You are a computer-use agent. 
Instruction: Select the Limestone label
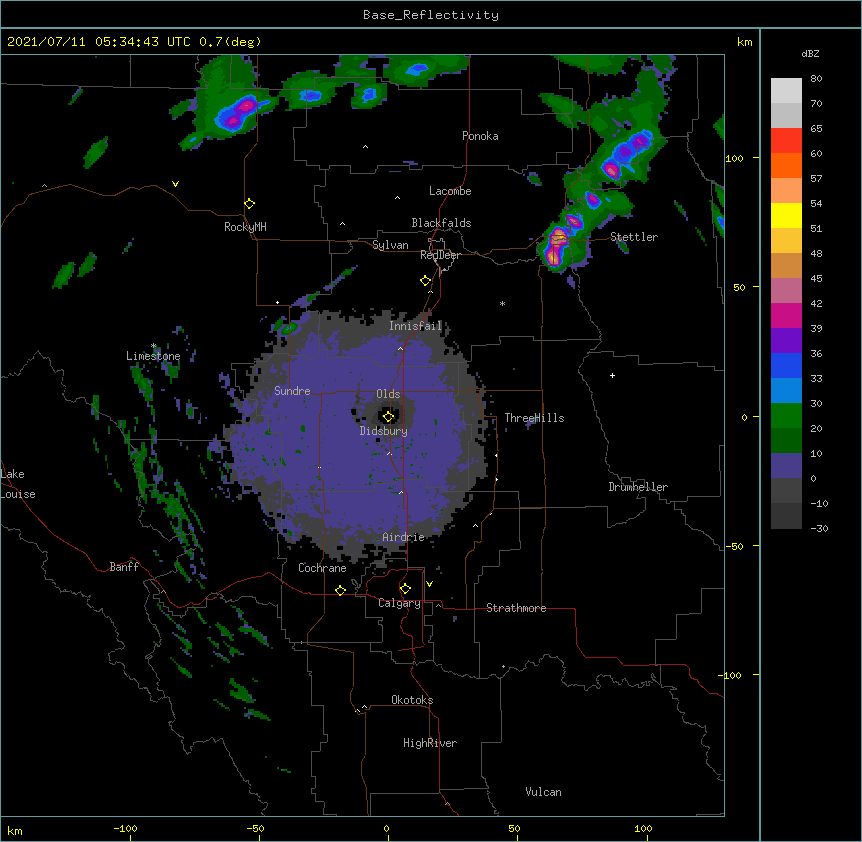pos(153,356)
